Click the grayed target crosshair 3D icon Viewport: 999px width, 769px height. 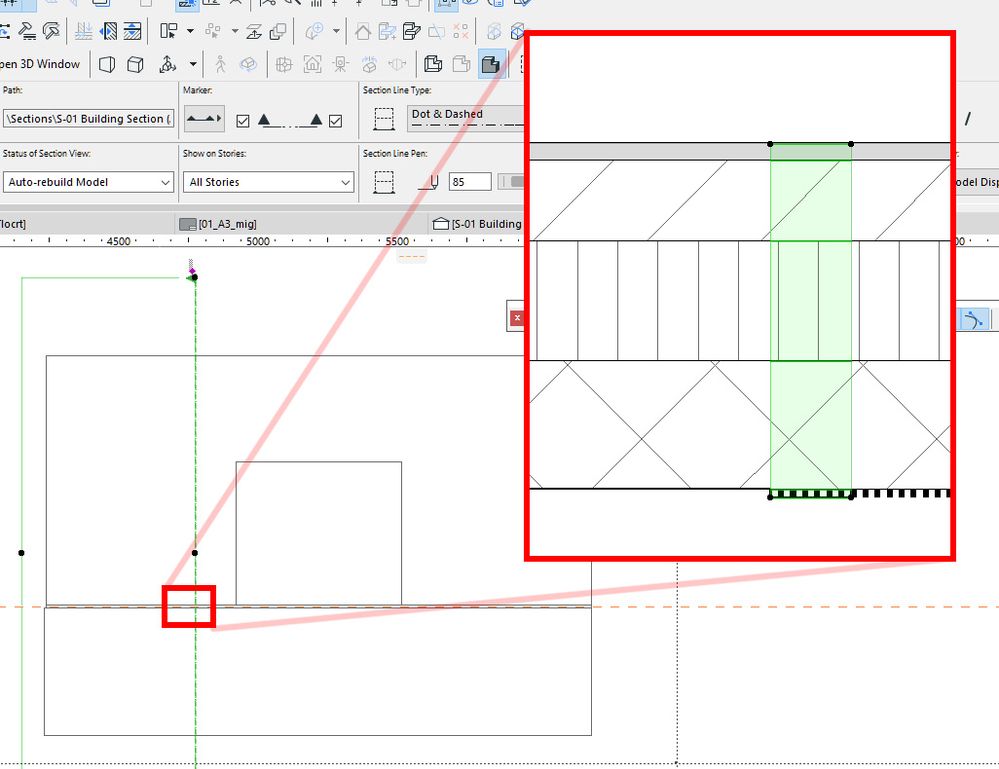pyautogui.click(x=284, y=64)
